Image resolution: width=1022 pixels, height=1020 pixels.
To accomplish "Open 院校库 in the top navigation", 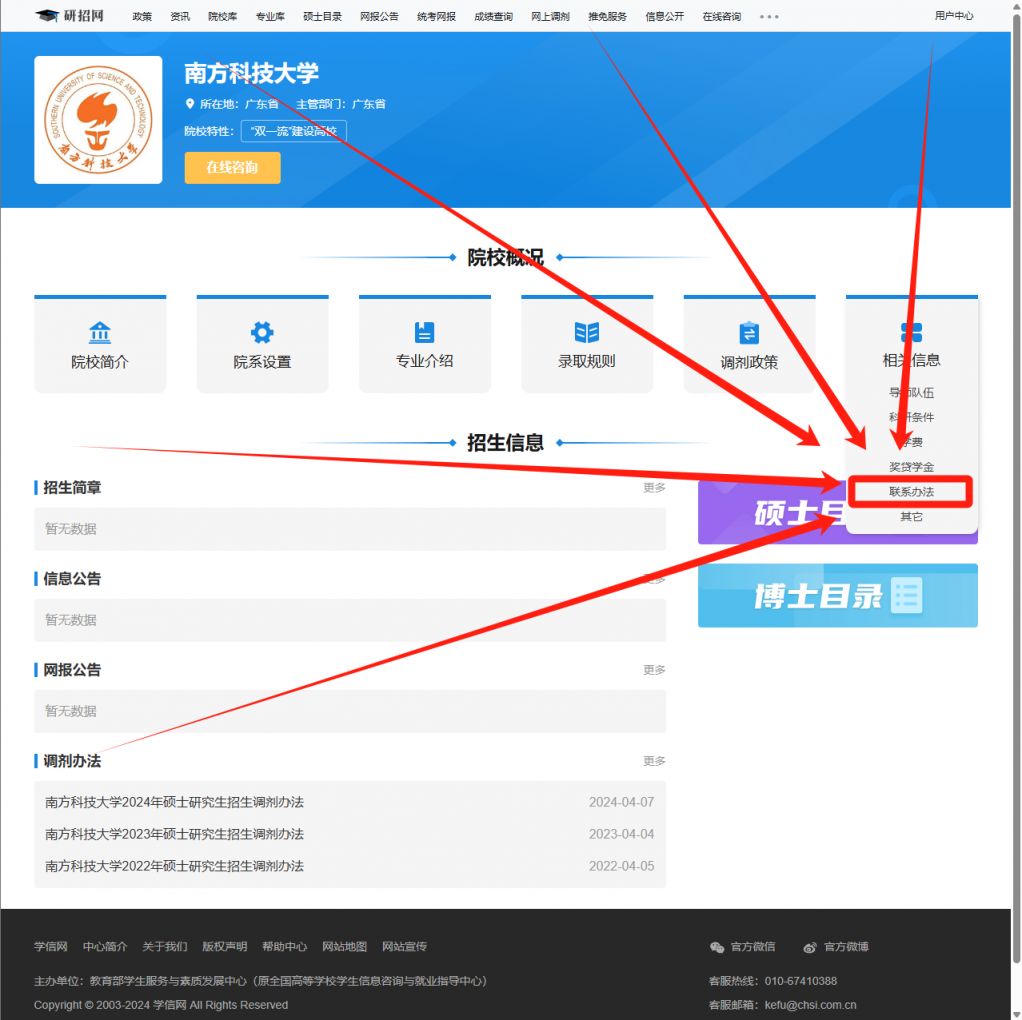I will [x=222, y=16].
